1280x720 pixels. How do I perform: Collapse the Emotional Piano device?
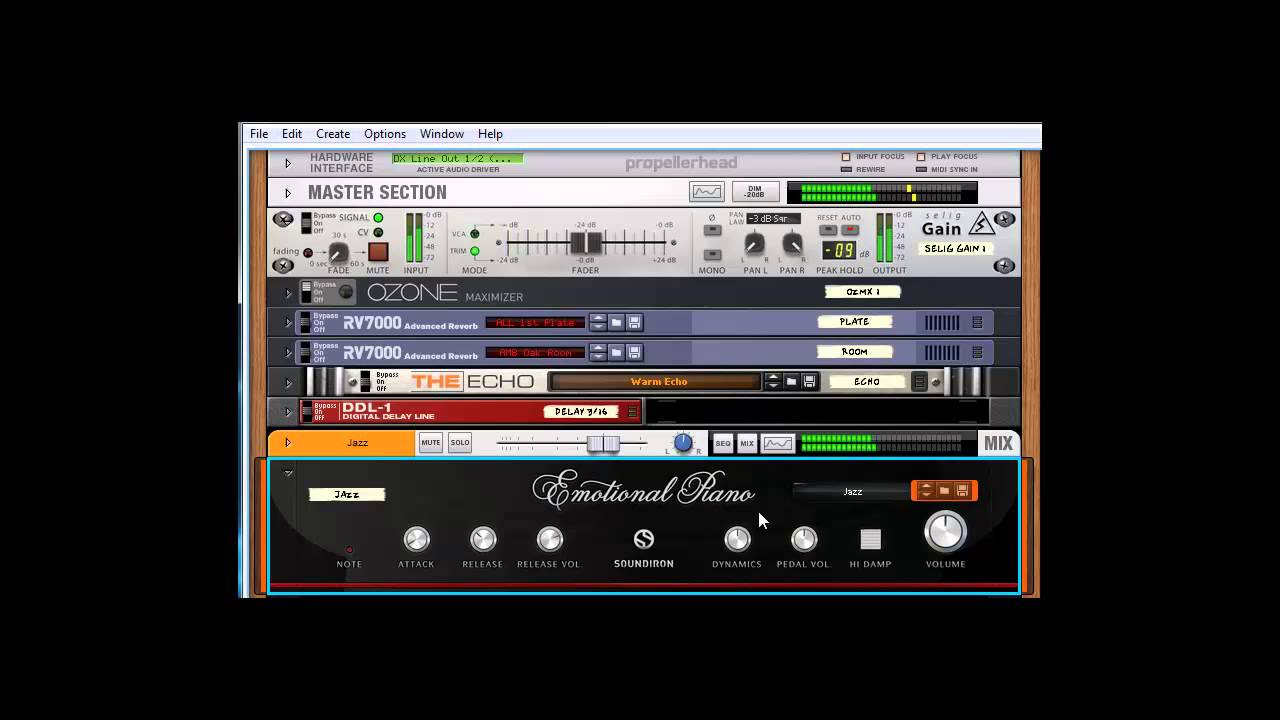point(288,473)
